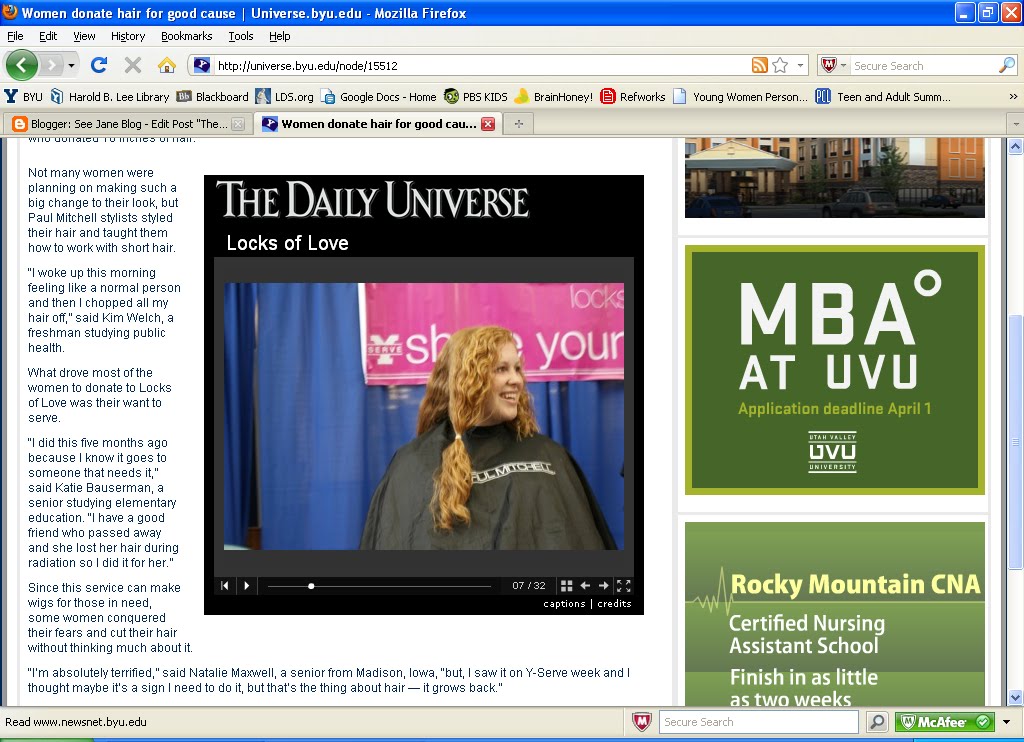Viewport: 1024px width, 742px height.
Task: Click the RSS feed icon in address bar
Action: [760, 65]
